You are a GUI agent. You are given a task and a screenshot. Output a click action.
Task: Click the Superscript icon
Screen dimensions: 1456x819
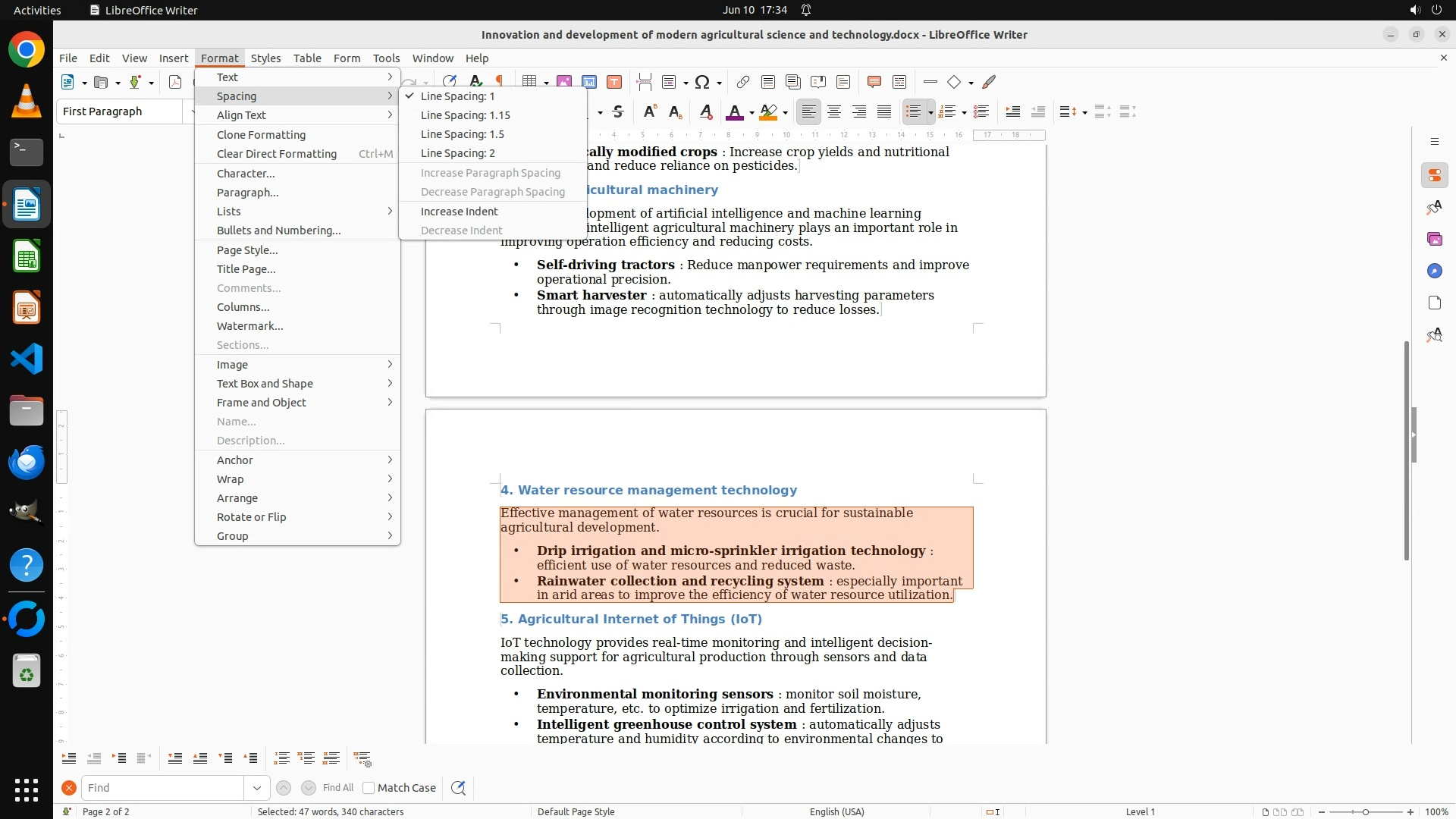650,112
